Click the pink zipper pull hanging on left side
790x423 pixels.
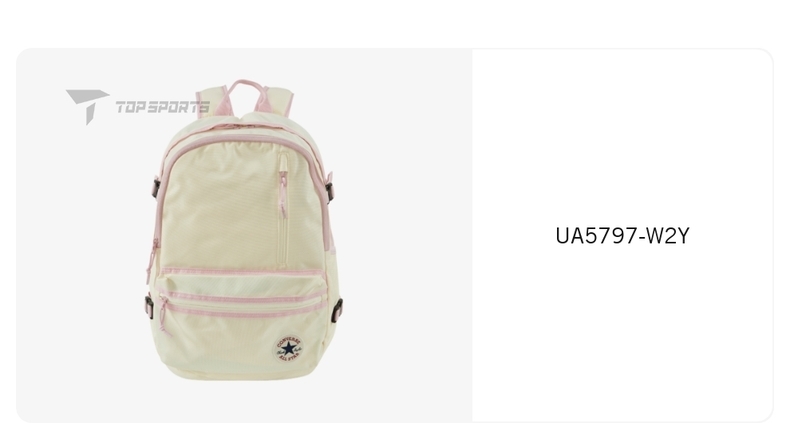tap(152, 259)
